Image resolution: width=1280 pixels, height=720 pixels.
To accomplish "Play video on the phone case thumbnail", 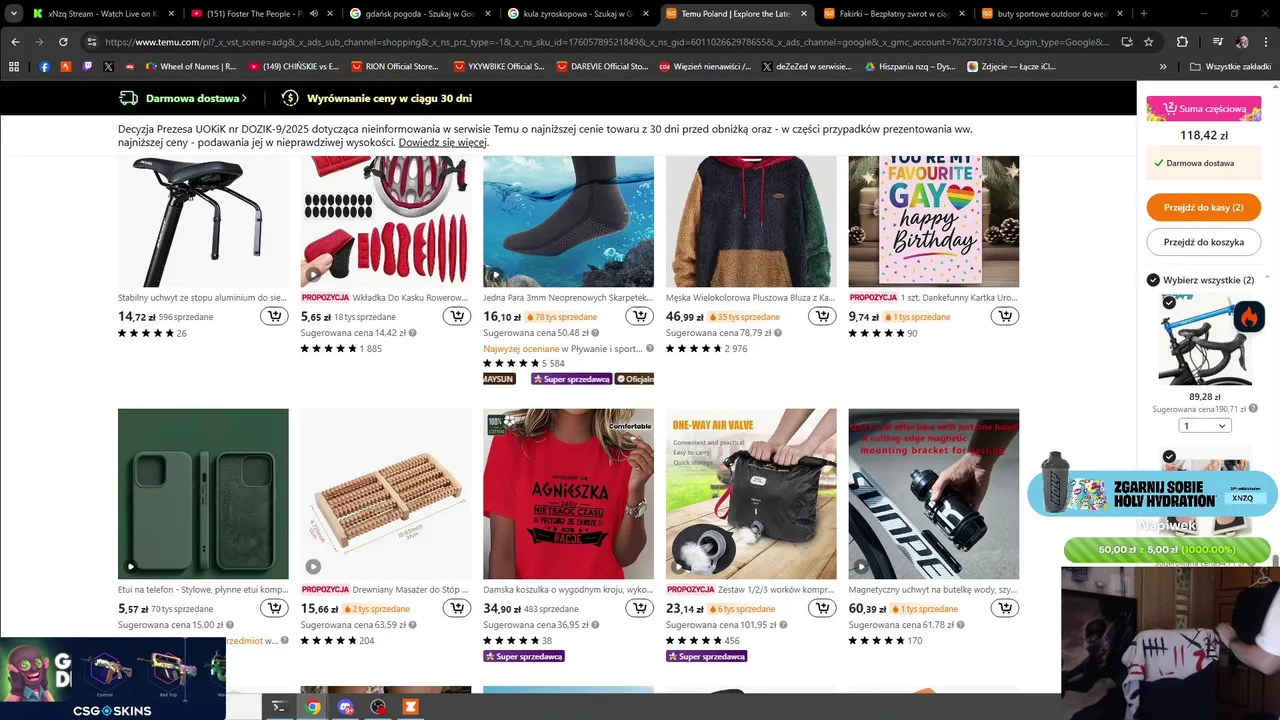I will pos(131,566).
